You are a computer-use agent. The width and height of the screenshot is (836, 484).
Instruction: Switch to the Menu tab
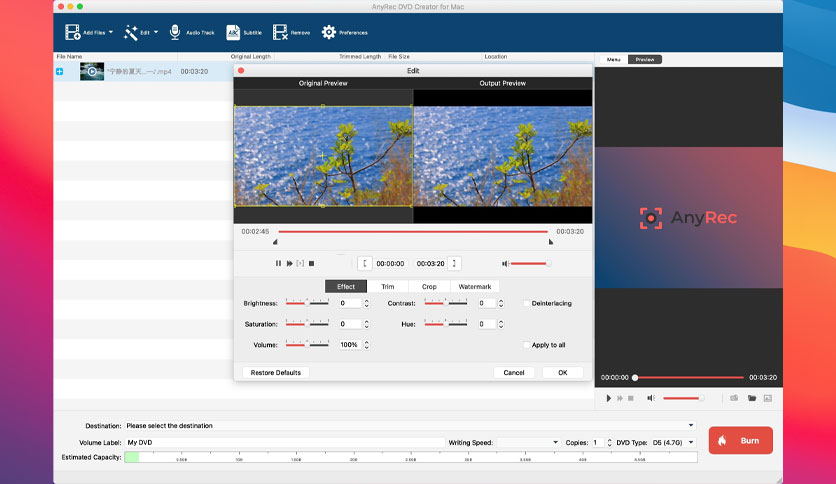point(614,60)
